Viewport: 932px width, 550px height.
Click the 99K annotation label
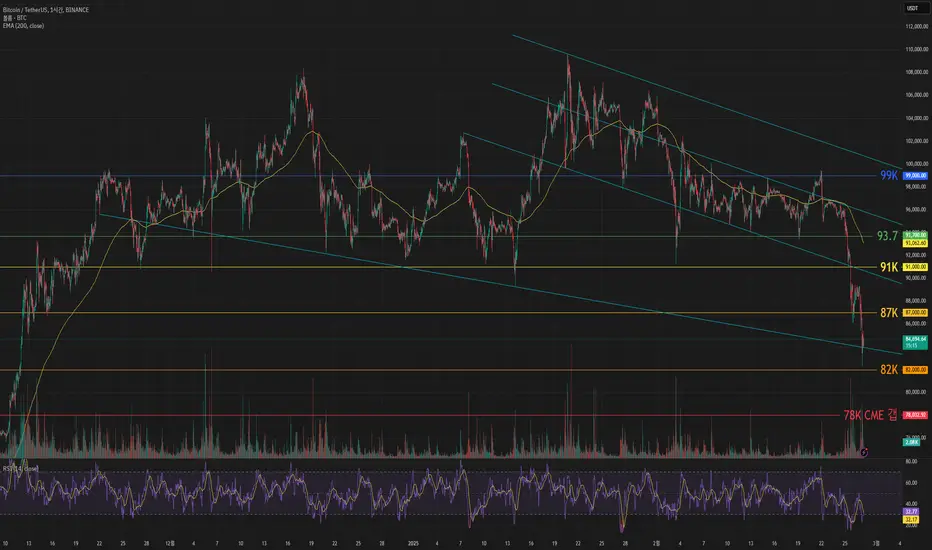889,175
